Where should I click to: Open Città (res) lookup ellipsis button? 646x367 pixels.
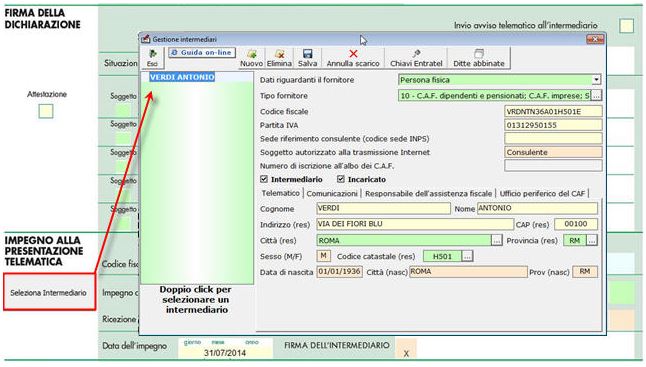(497, 240)
